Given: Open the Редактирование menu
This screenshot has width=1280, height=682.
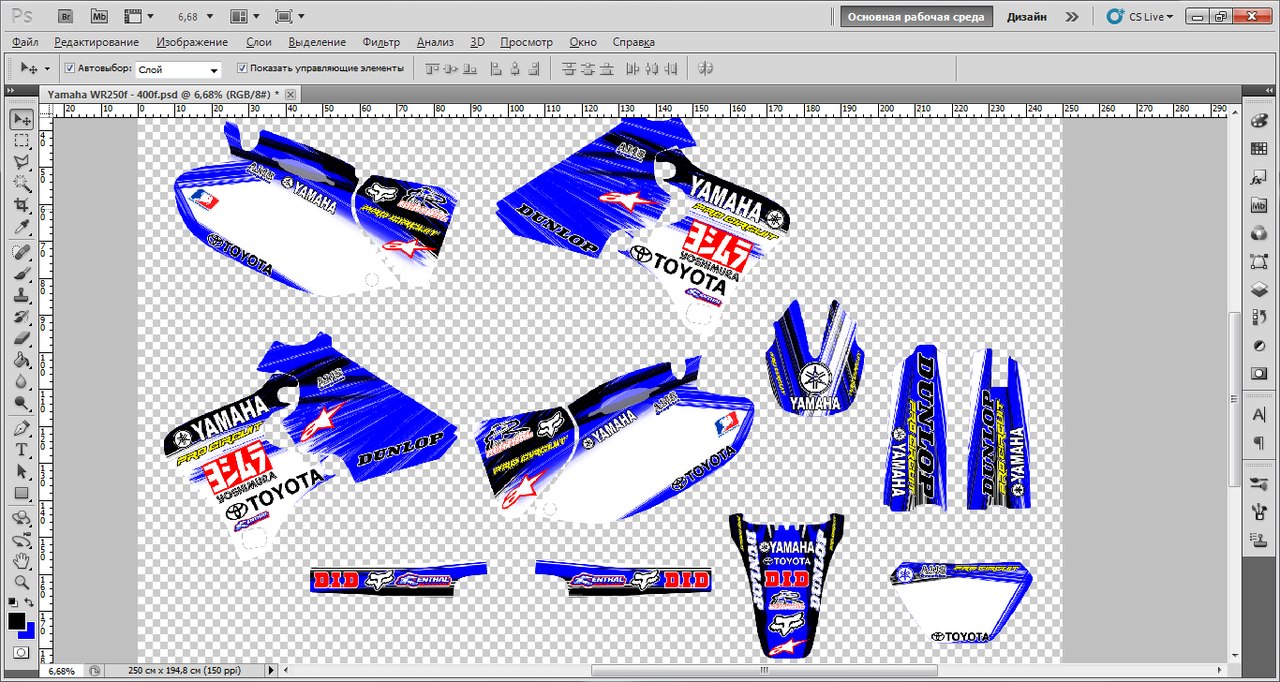Looking at the screenshot, I should pyautogui.click(x=96, y=42).
